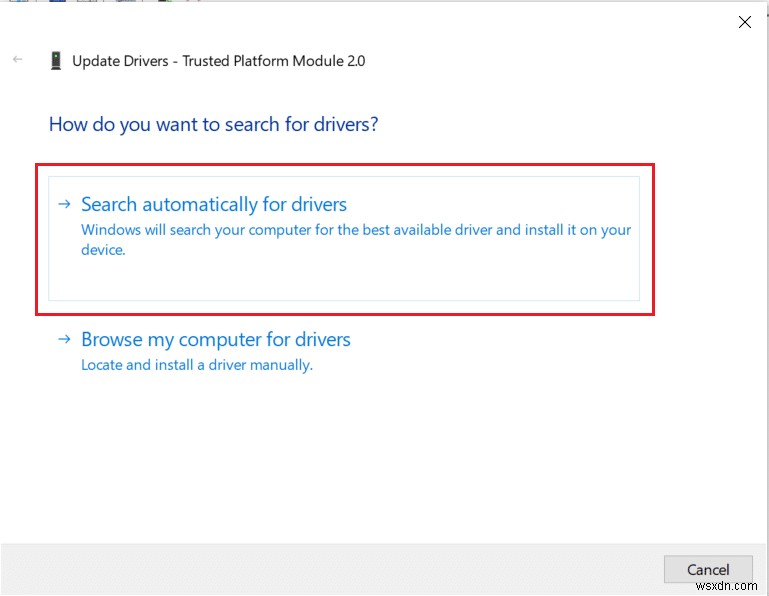
Task: Click the heading 'How do you want to search for drivers?'
Action: [x=213, y=125]
